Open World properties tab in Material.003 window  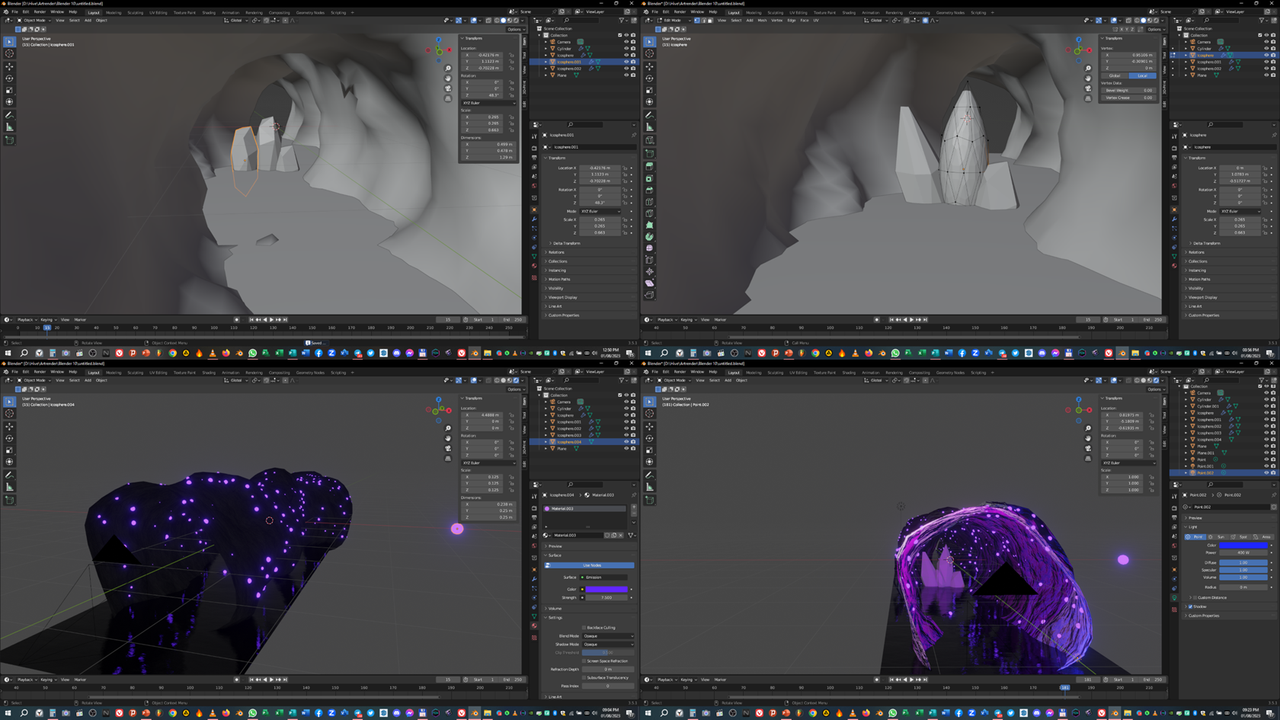click(534, 546)
